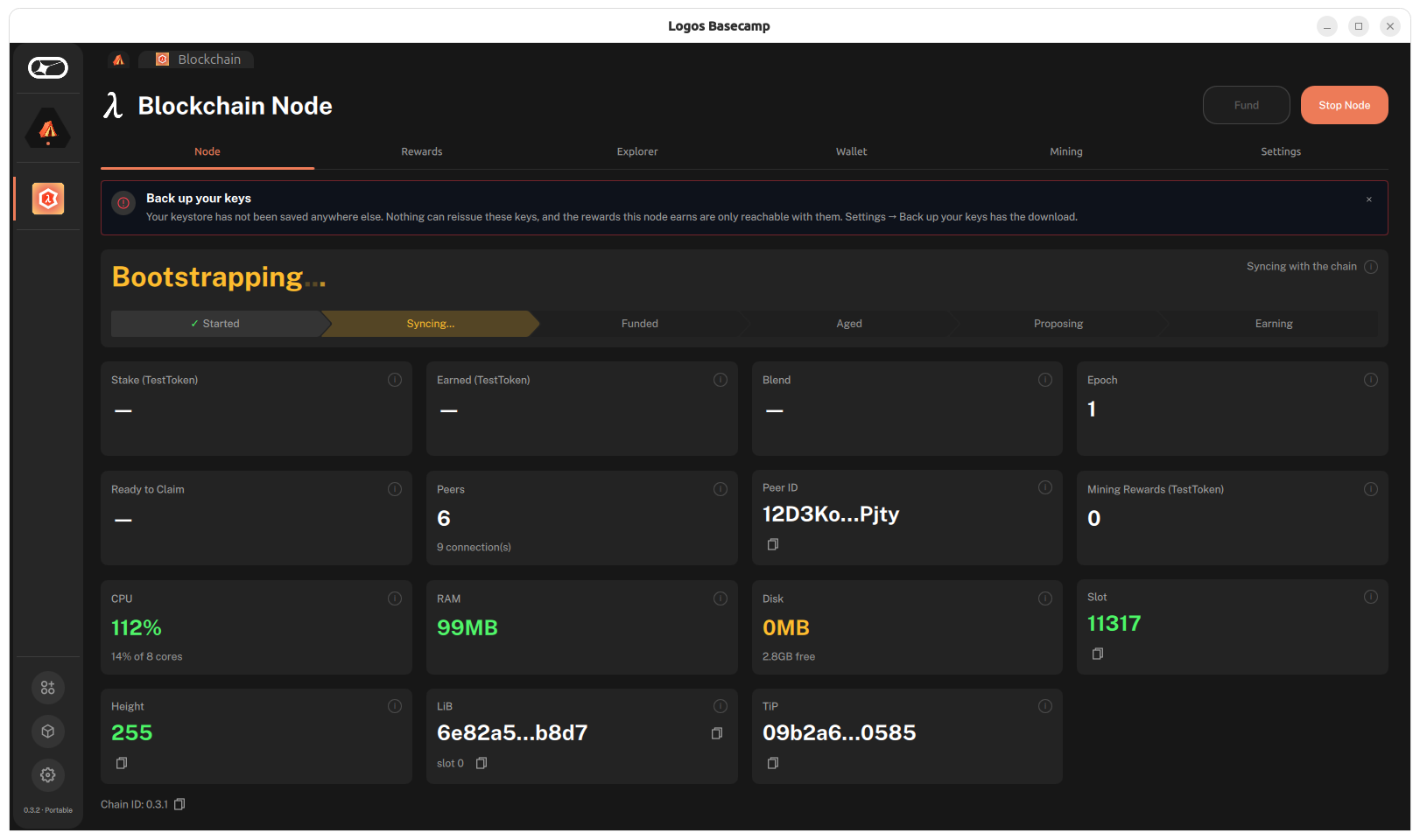
Task: Show info for the LiB card
Action: tap(721, 706)
